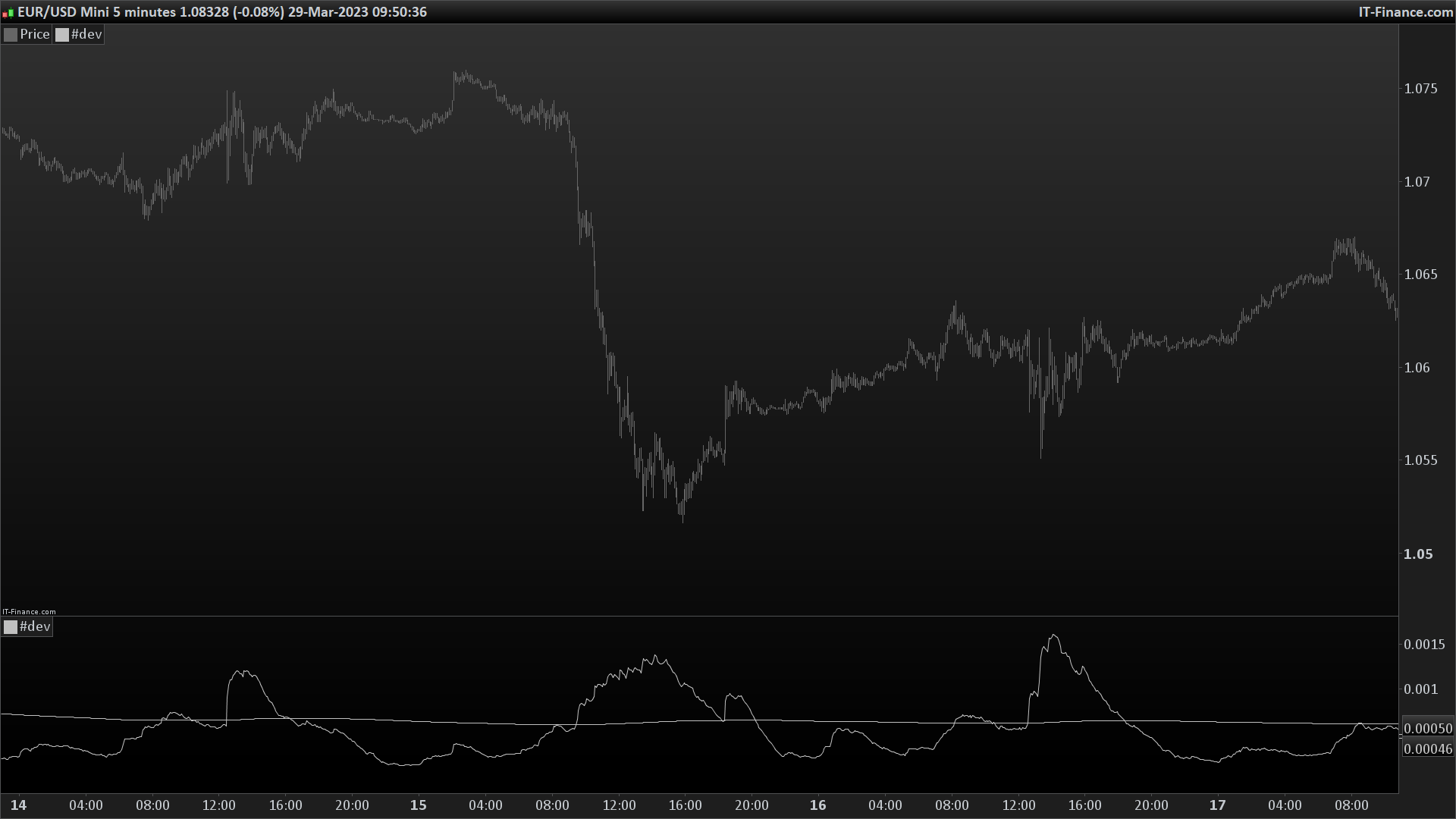Click date marker 17 on time axis
The width and height of the screenshot is (1456, 819).
(x=1217, y=805)
